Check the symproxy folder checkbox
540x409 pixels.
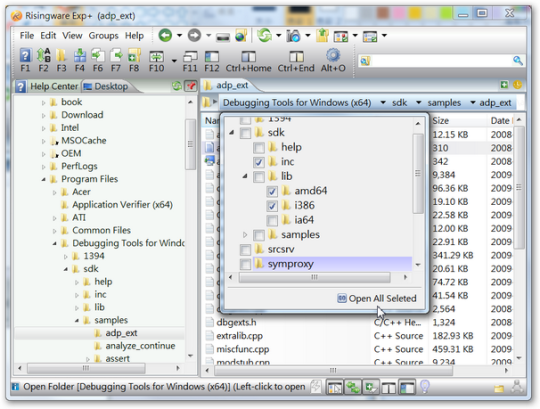245,264
